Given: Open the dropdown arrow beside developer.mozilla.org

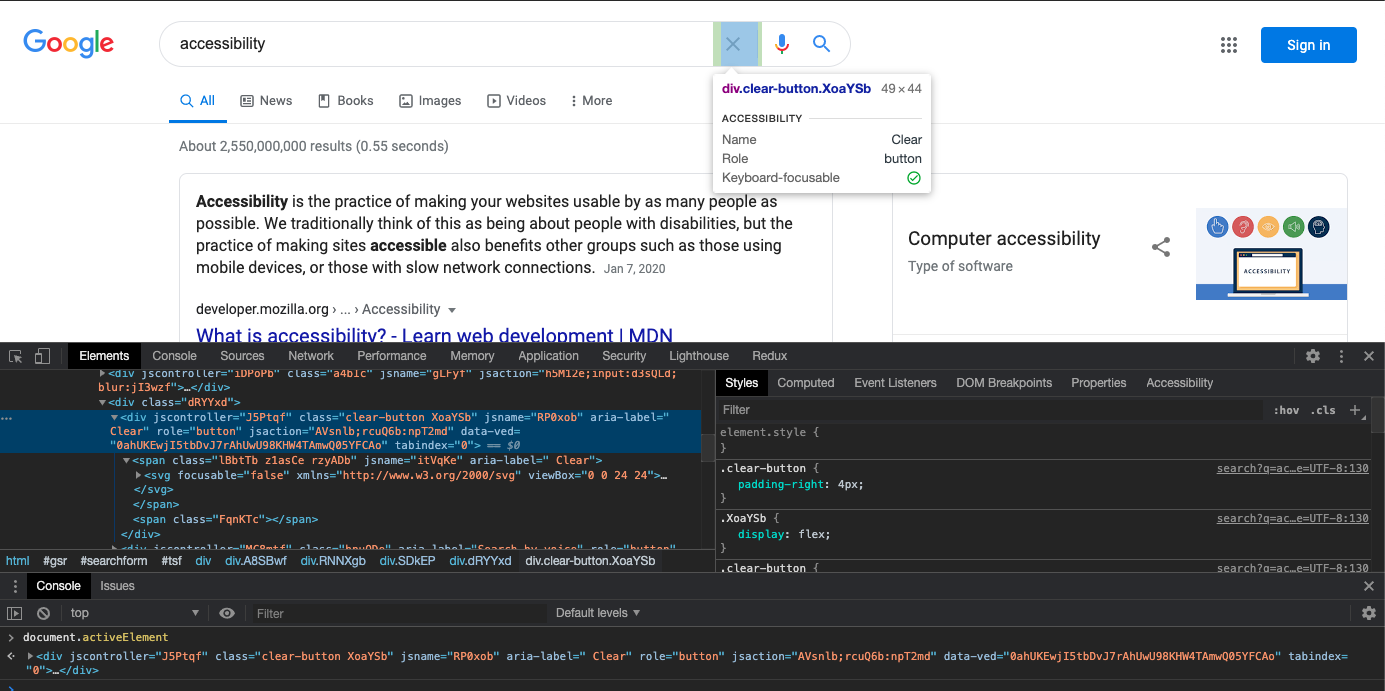Looking at the screenshot, I should (452, 310).
